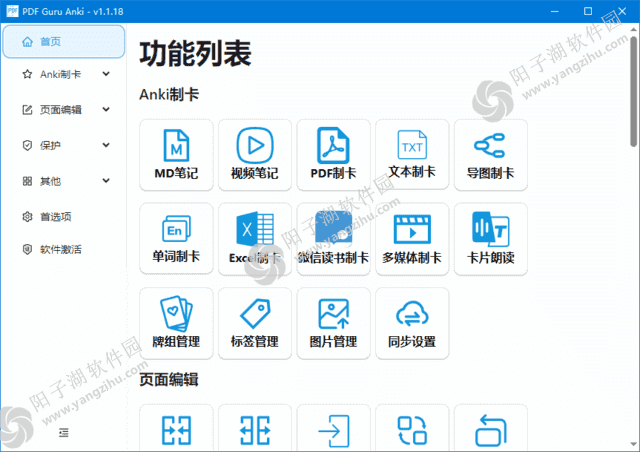This screenshot has width=640, height=452.
Task: Open 单词制卡 vocabulary tool
Action: pyautogui.click(x=176, y=239)
